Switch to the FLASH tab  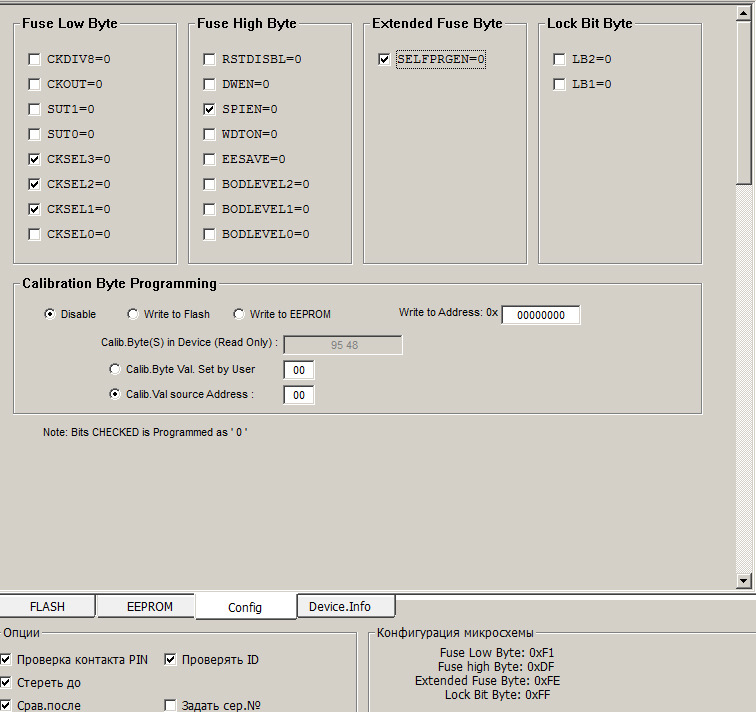tap(47, 606)
